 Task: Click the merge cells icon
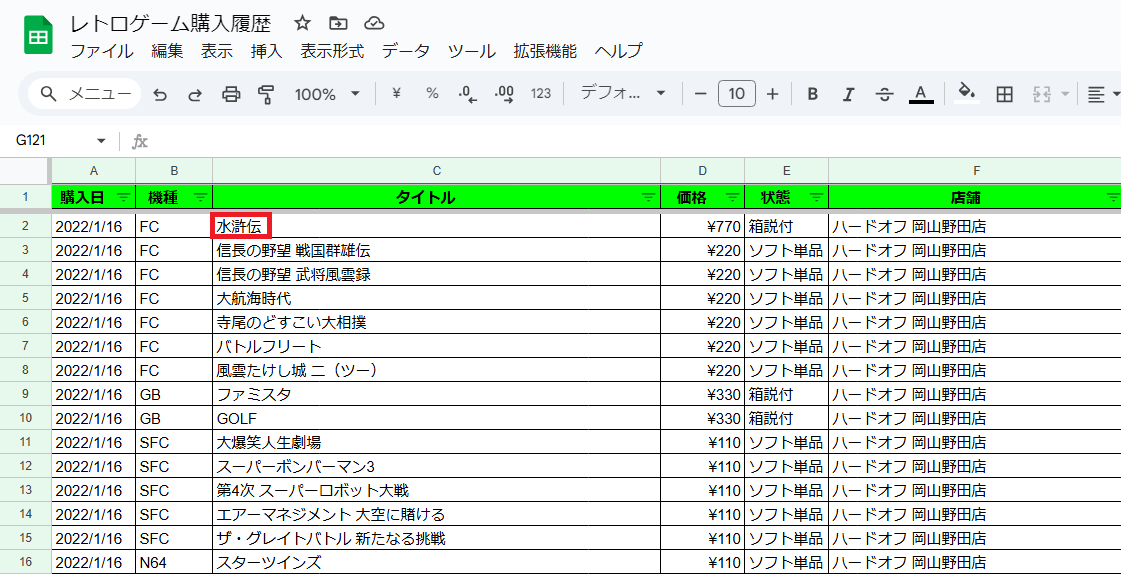[1040, 94]
